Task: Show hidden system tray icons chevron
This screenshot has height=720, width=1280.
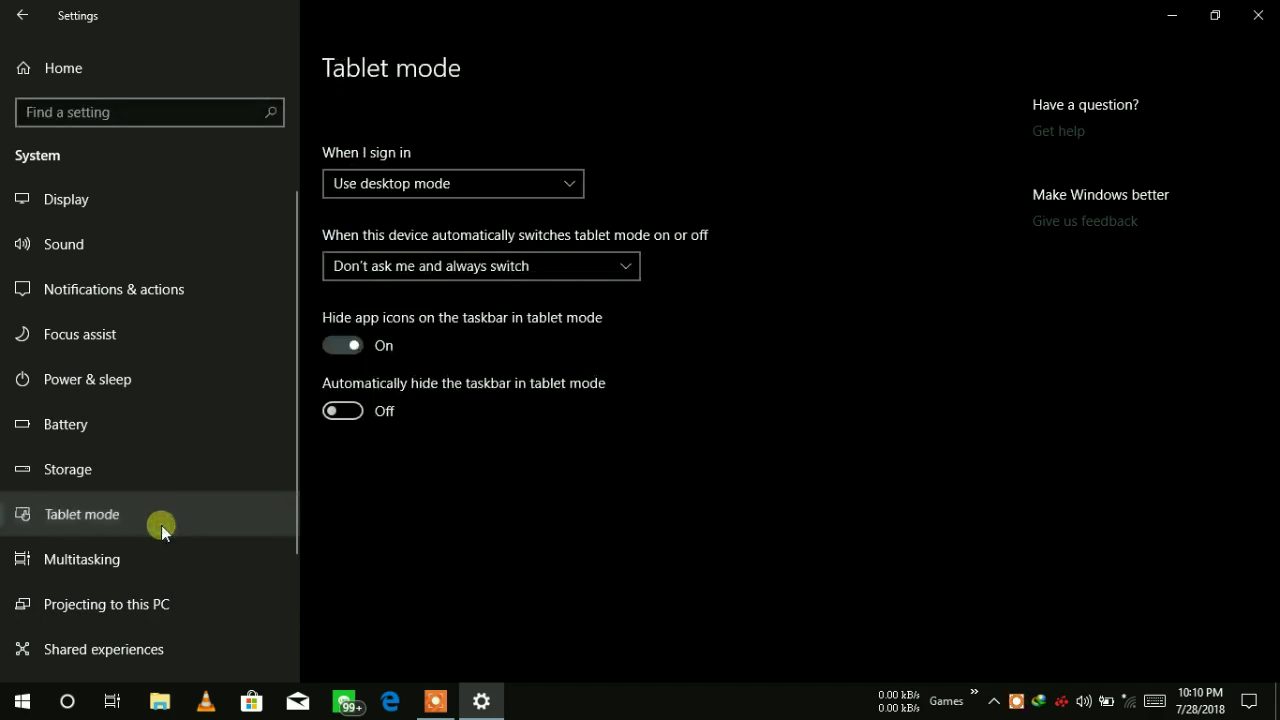Action: pos(994,701)
